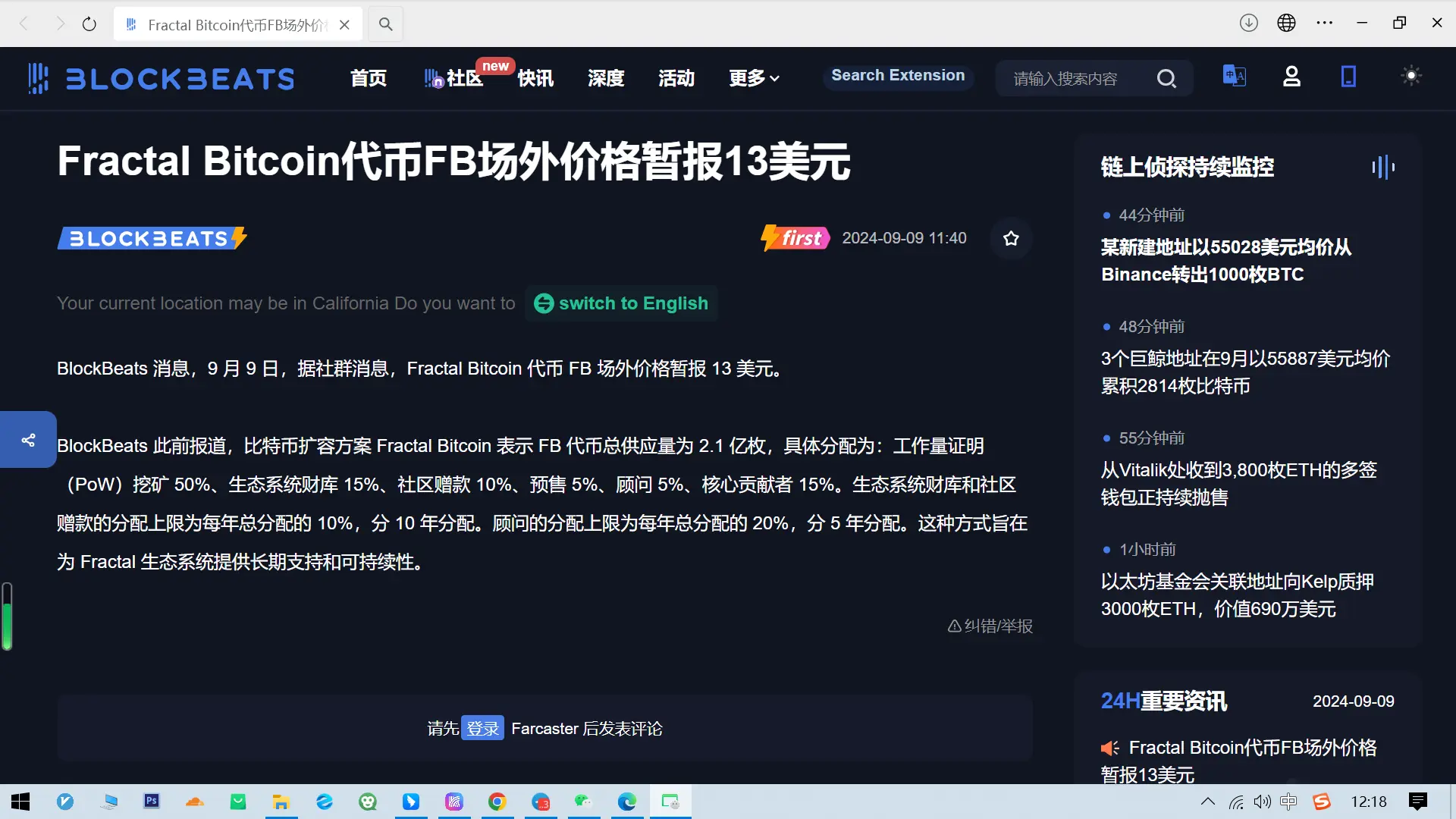Screen dimensions: 1456x819
Task: Open notification center icon
Action: point(1417,802)
